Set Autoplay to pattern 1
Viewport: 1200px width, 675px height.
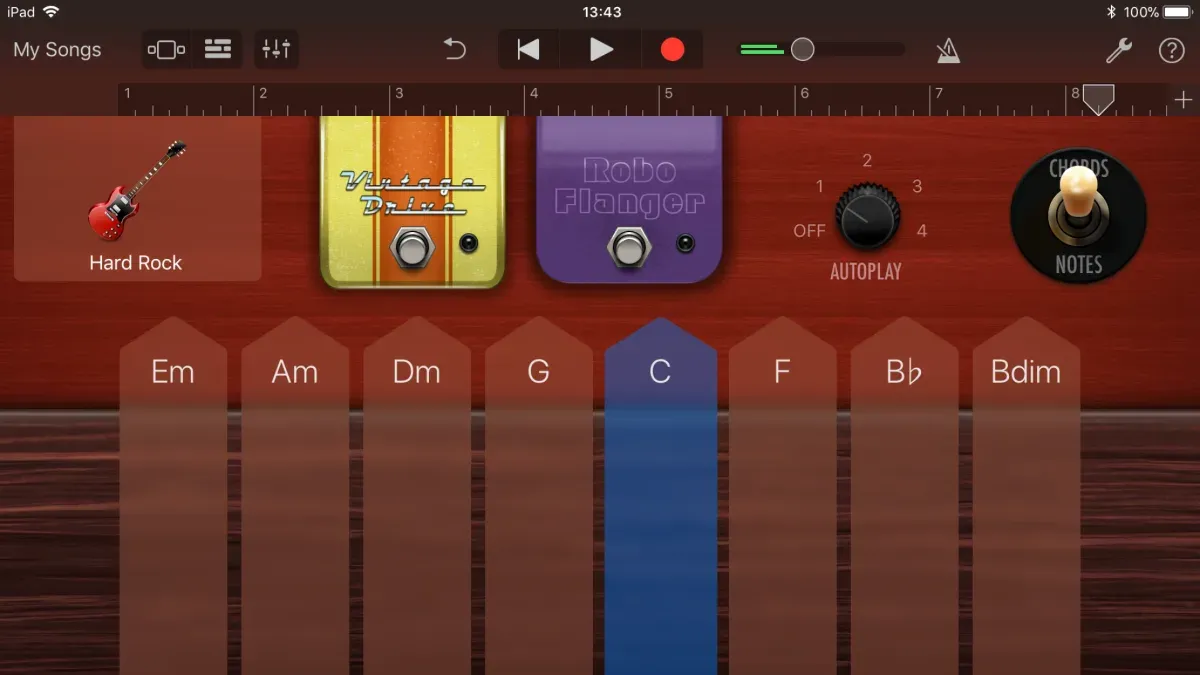coord(820,186)
